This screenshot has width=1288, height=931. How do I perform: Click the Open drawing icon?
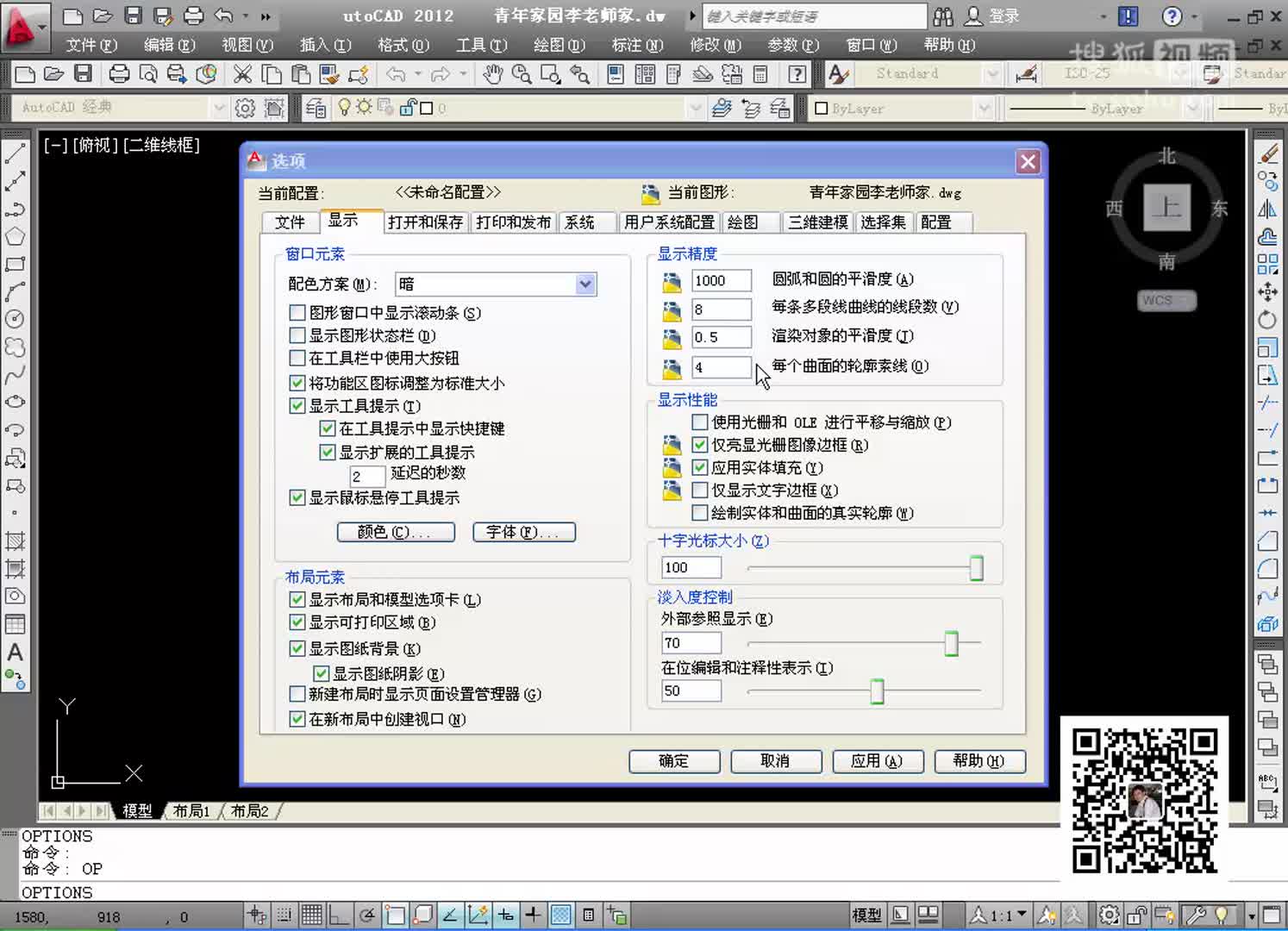click(53, 74)
